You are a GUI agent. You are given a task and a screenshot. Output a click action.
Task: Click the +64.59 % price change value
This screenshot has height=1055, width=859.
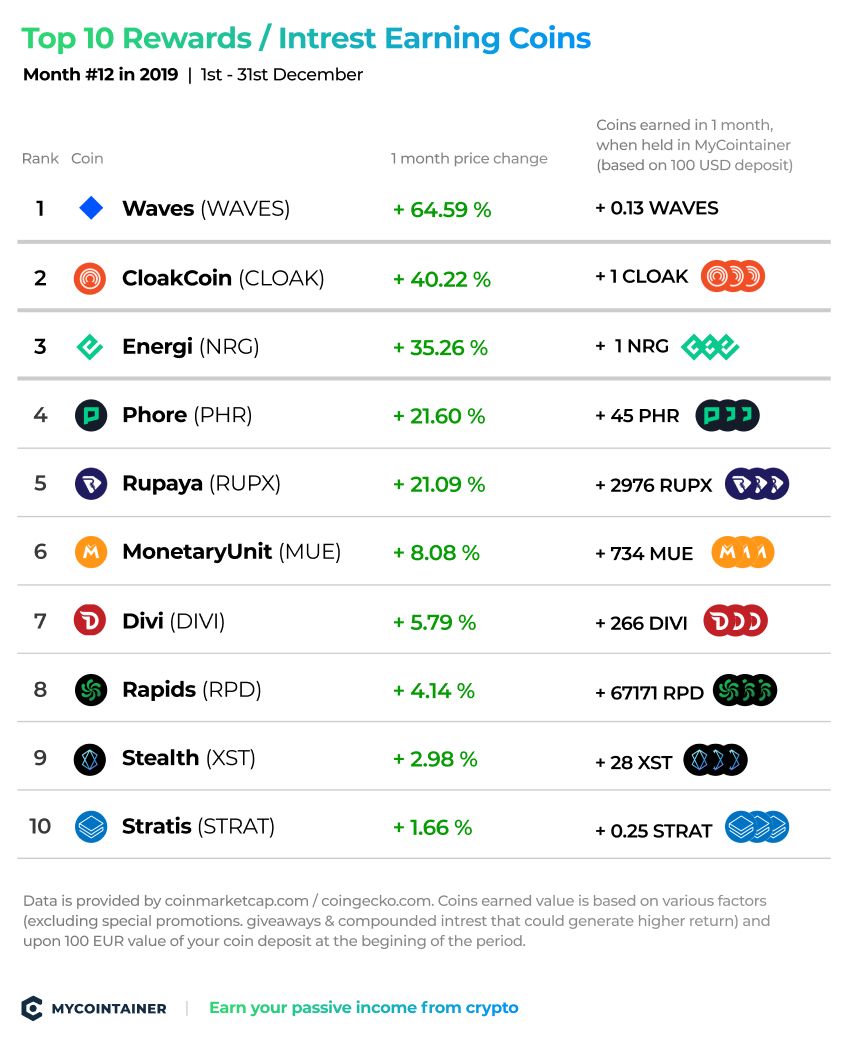click(x=442, y=210)
